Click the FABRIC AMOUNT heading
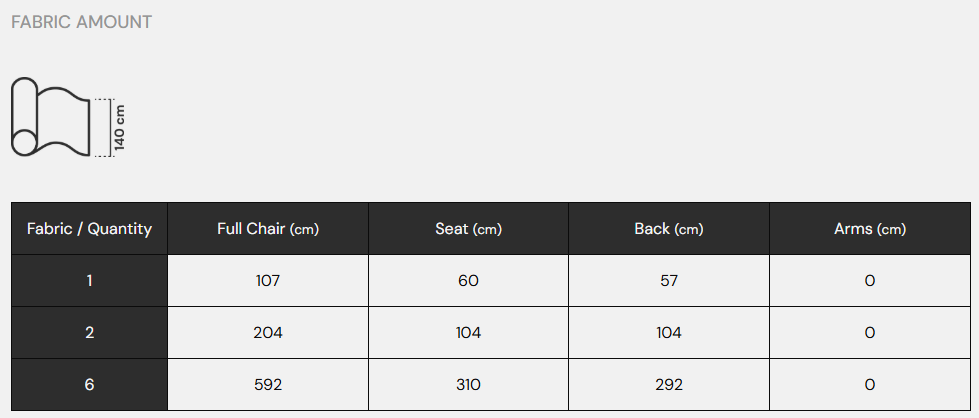The height and width of the screenshot is (418, 979). pyautogui.click(x=81, y=22)
